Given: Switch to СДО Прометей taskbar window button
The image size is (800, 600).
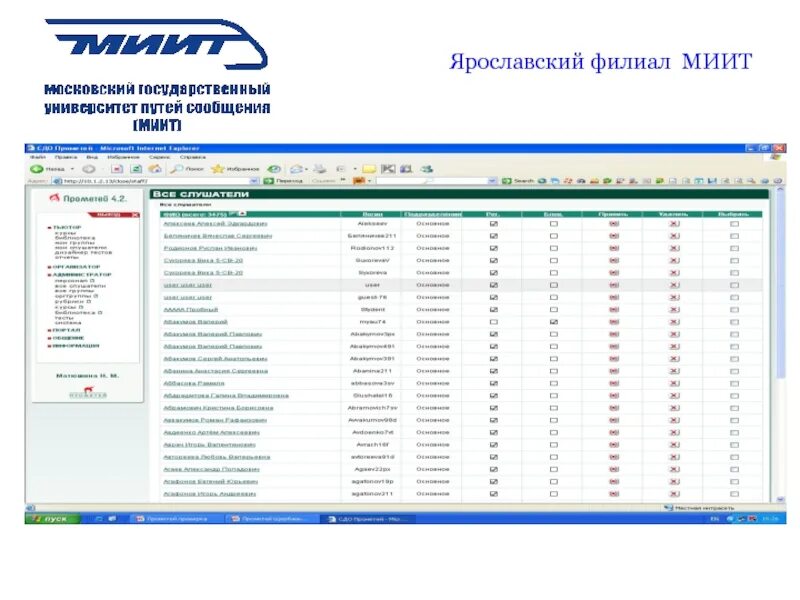Looking at the screenshot, I should click(368, 519).
